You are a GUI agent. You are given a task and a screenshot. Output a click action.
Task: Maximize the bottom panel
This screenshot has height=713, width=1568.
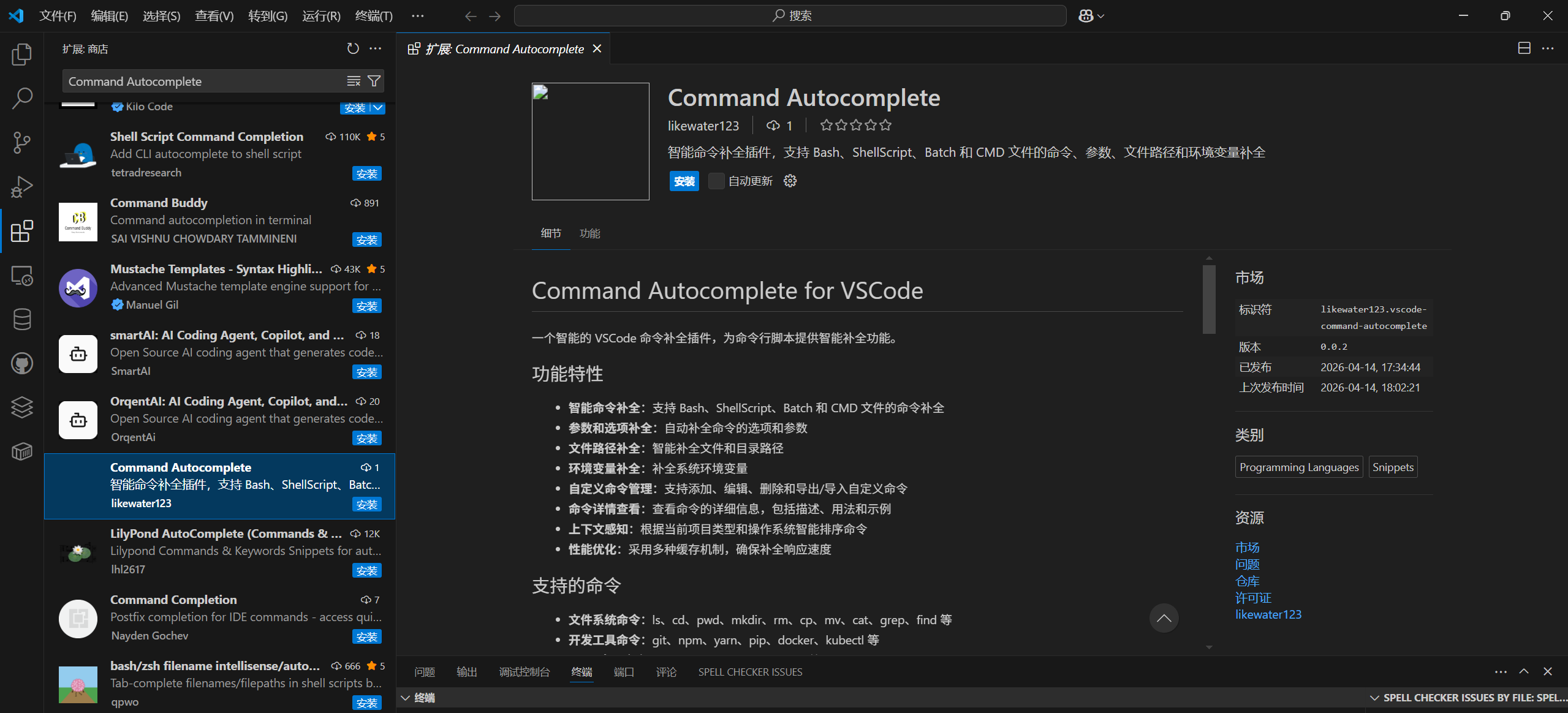coord(1524,672)
